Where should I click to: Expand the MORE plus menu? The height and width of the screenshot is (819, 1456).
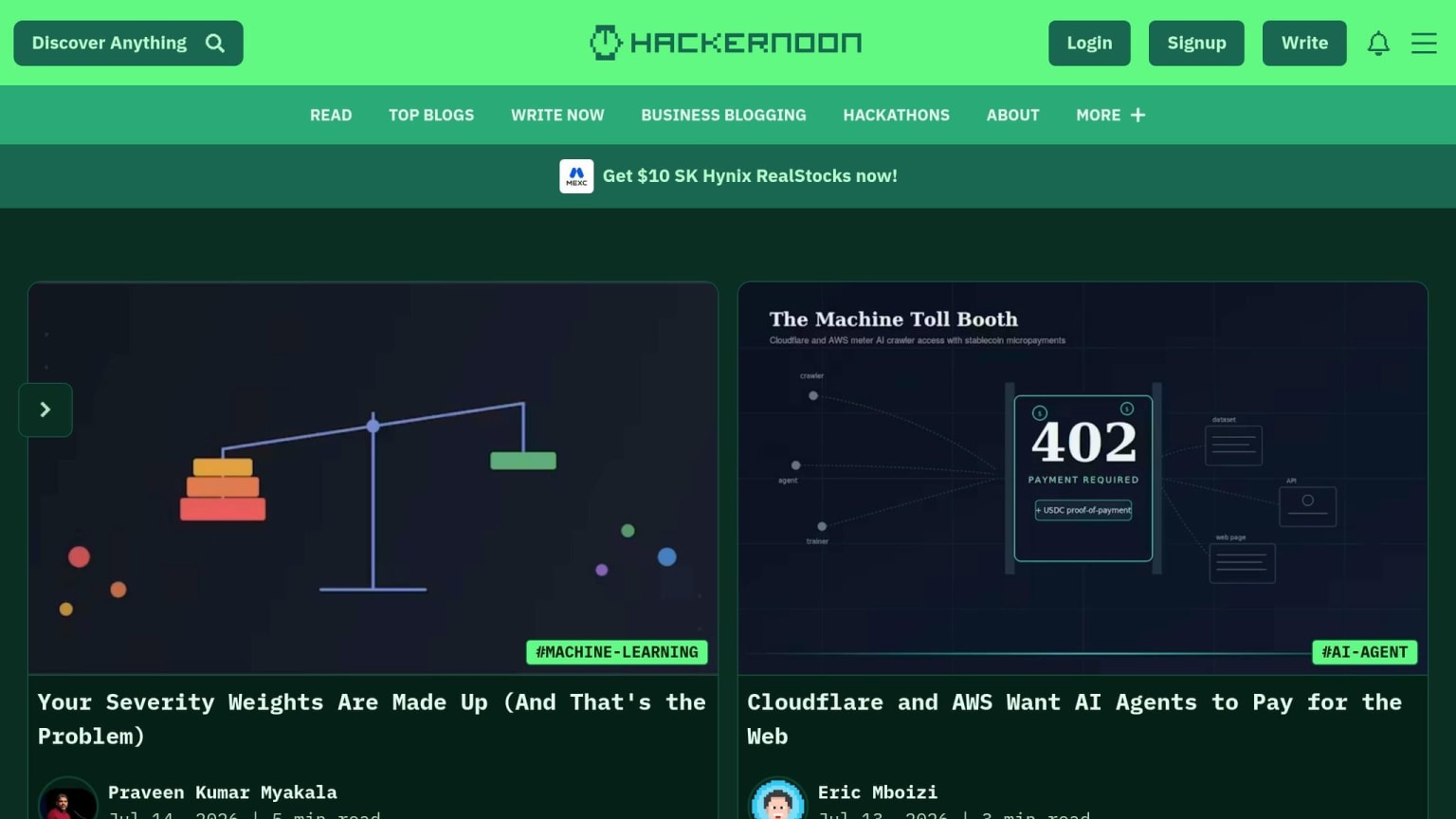point(1111,115)
